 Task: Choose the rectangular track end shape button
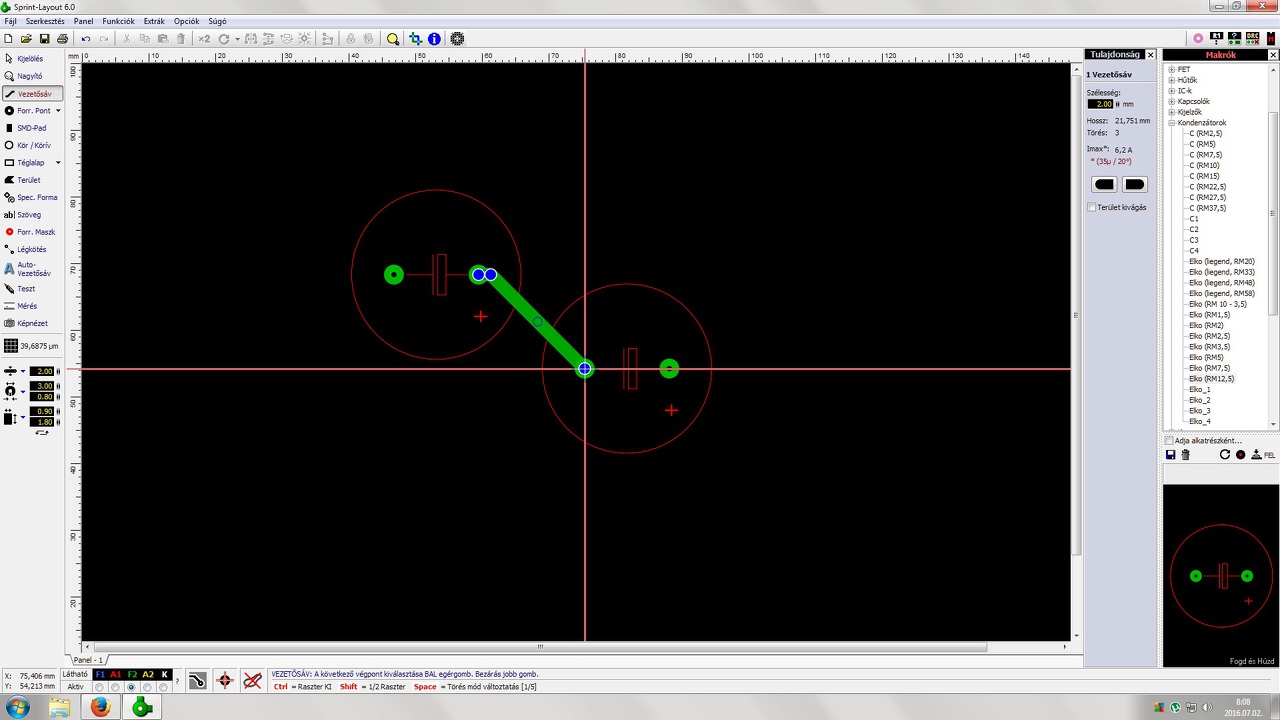[x=1104, y=184]
